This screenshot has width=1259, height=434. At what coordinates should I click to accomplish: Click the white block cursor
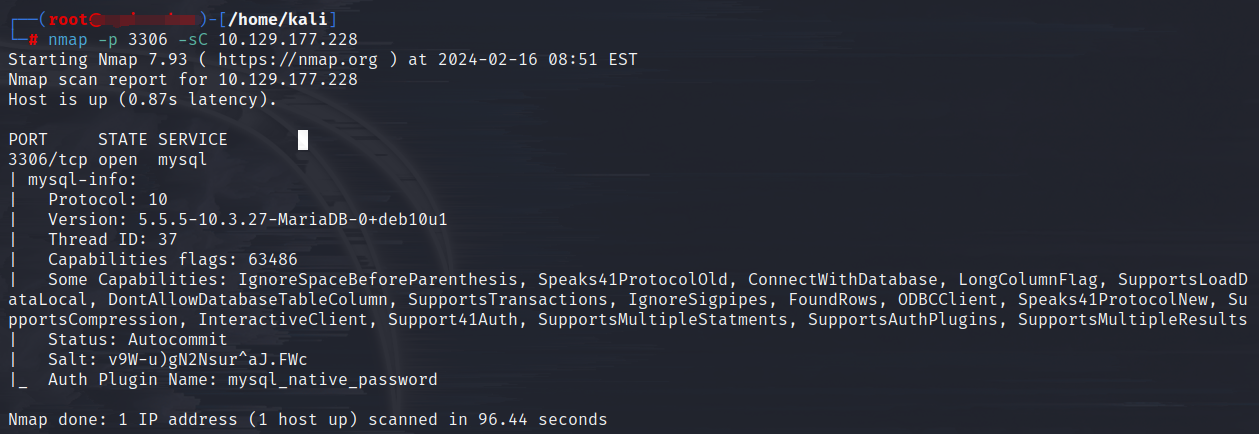click(303, 140)
